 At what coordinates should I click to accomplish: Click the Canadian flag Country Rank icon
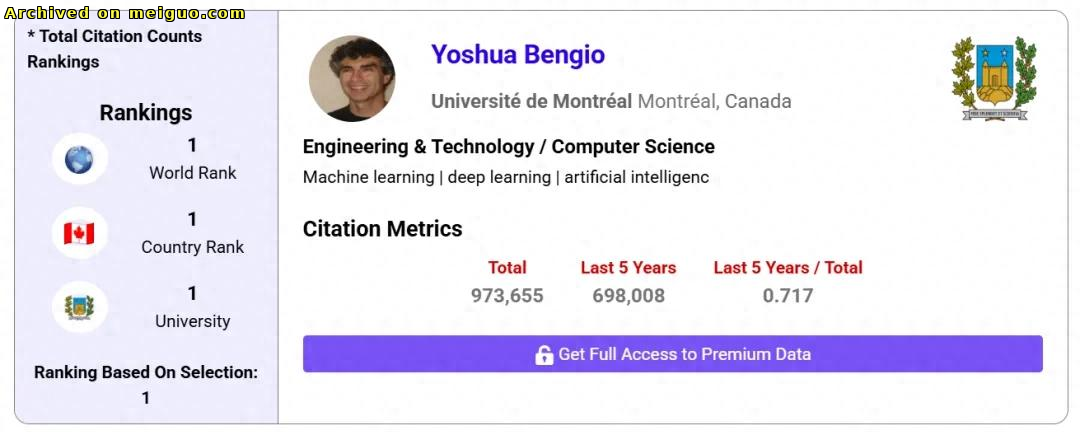pos(79,233)
